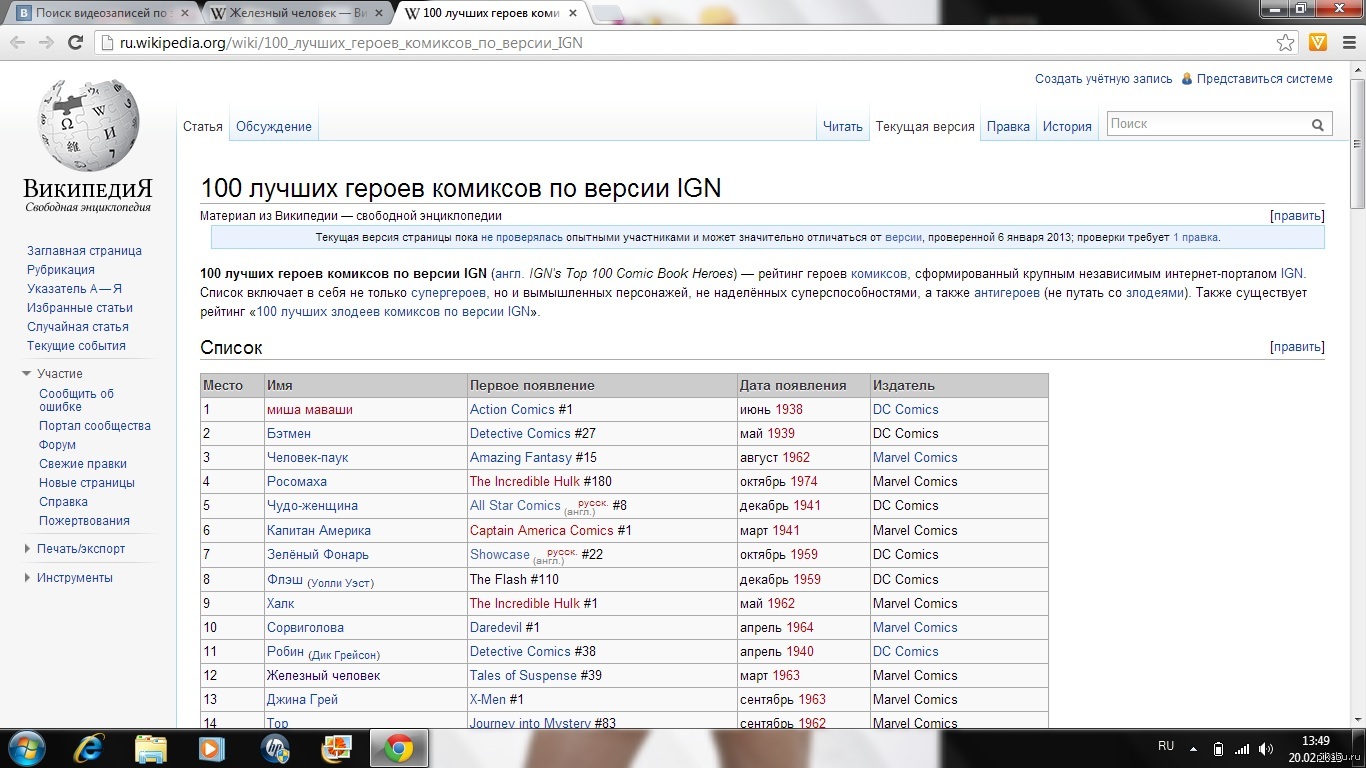This screenshot has height=768, width=1366.
Task: Click the Случайная статья sidebar link
Action: pos(78,327)
